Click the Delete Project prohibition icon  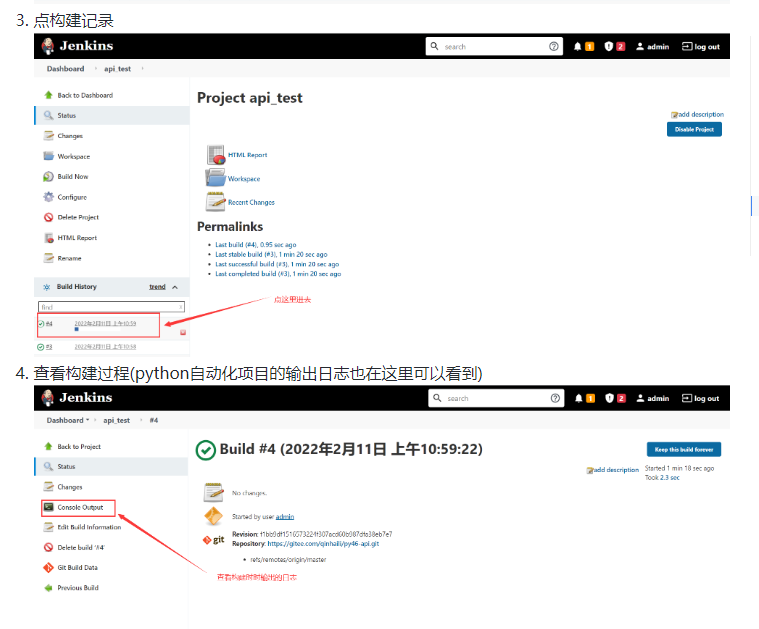pyautogui.click(x=48, y=217)
